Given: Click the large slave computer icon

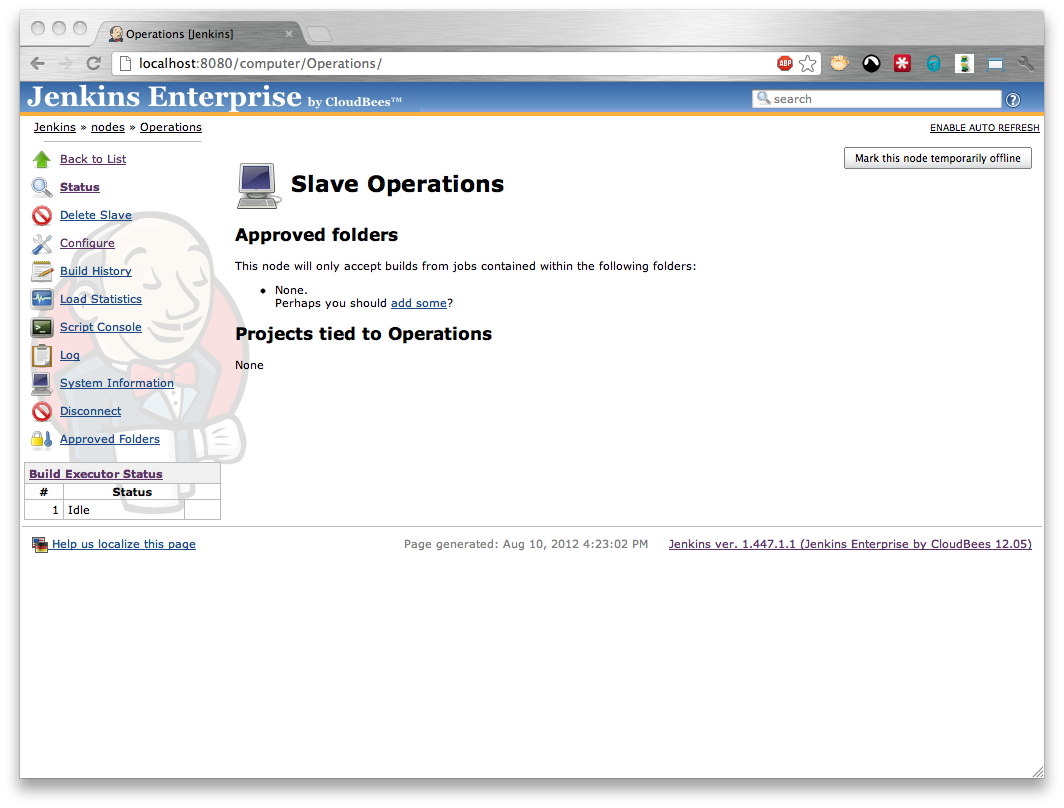Looking at the screenshot, I should pyautogui.click(x=258, y=185).
